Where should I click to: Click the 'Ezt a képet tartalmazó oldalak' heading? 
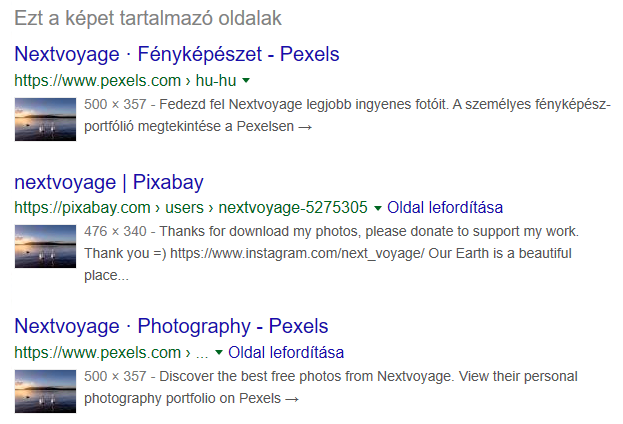point(147,19)
